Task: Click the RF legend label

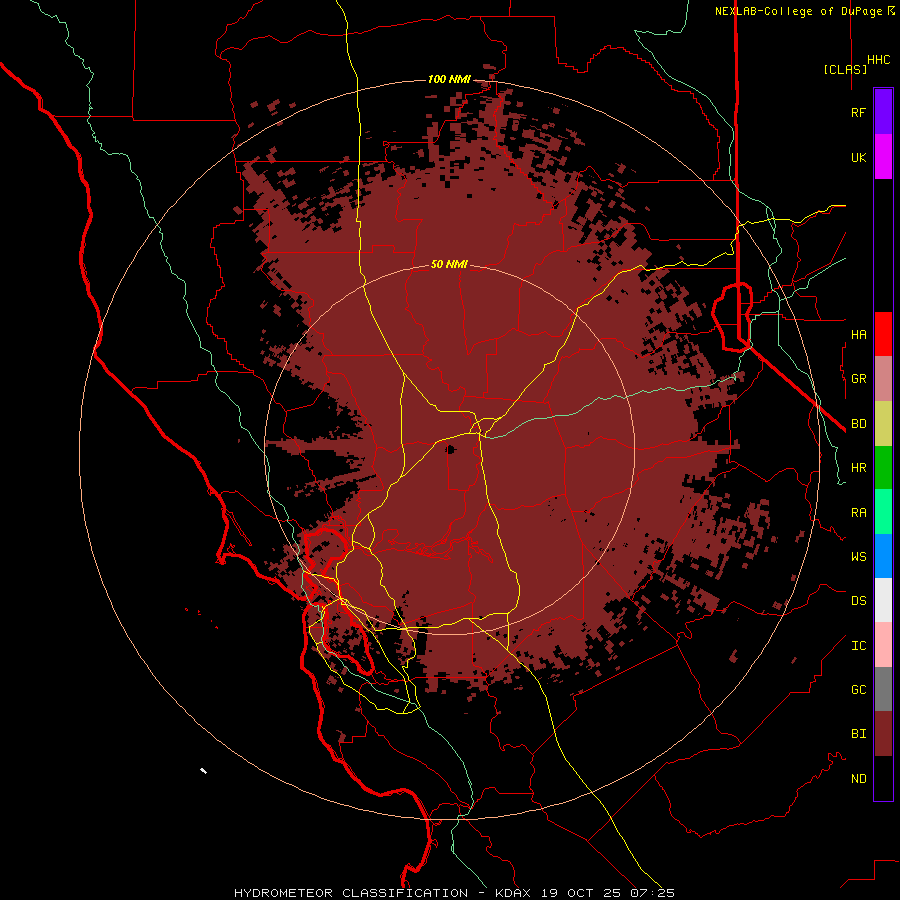Action: (x=858, y=112)
